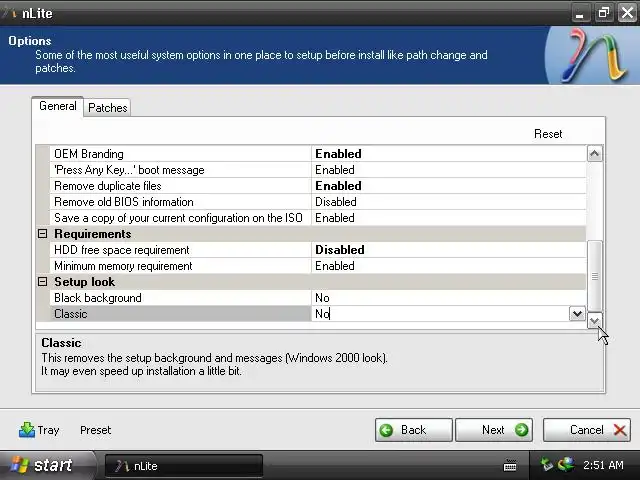Switch to the Patches tab
Viewport: 640px width, 480px height.
[x=108, y=108]
